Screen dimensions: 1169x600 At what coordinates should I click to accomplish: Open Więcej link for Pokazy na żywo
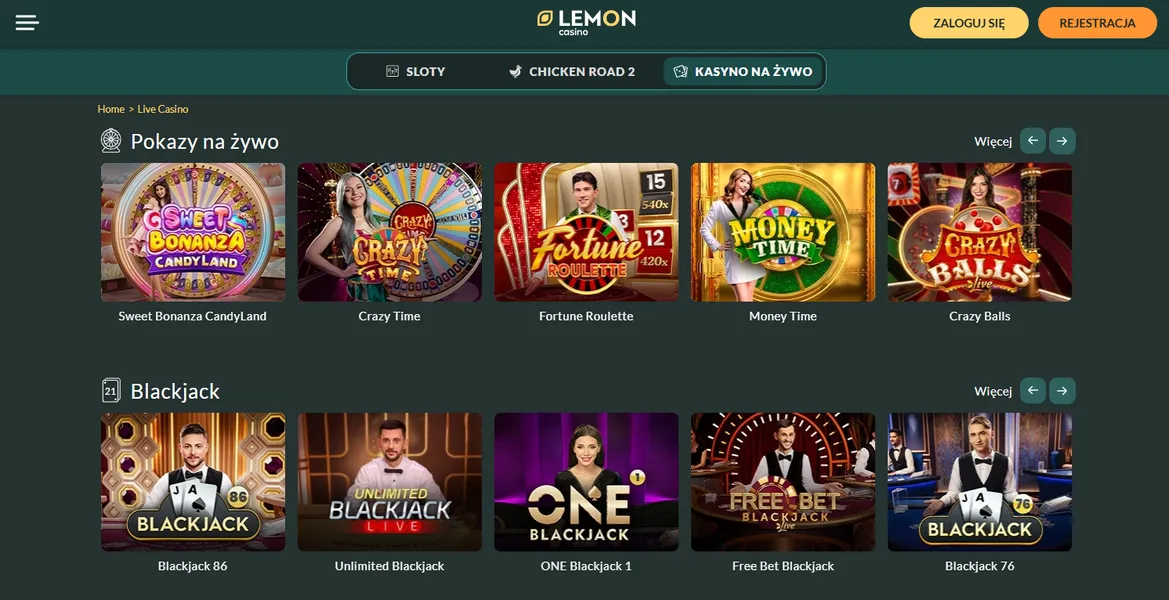[x=992, y=142]
